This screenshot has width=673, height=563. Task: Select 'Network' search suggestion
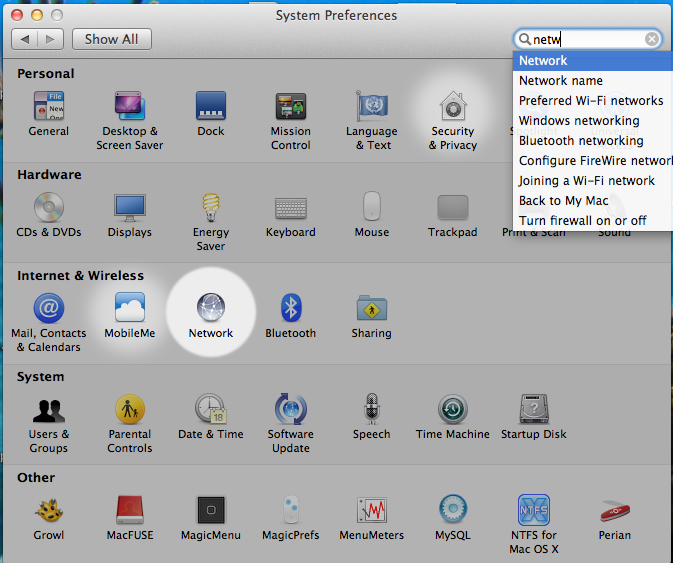click(x=593, y=61)
